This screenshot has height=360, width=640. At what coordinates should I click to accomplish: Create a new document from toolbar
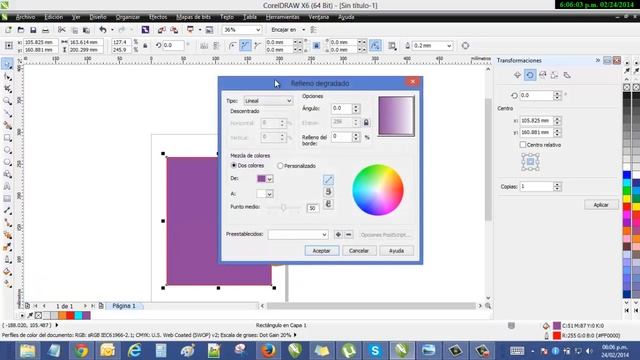tap(8, 30)
